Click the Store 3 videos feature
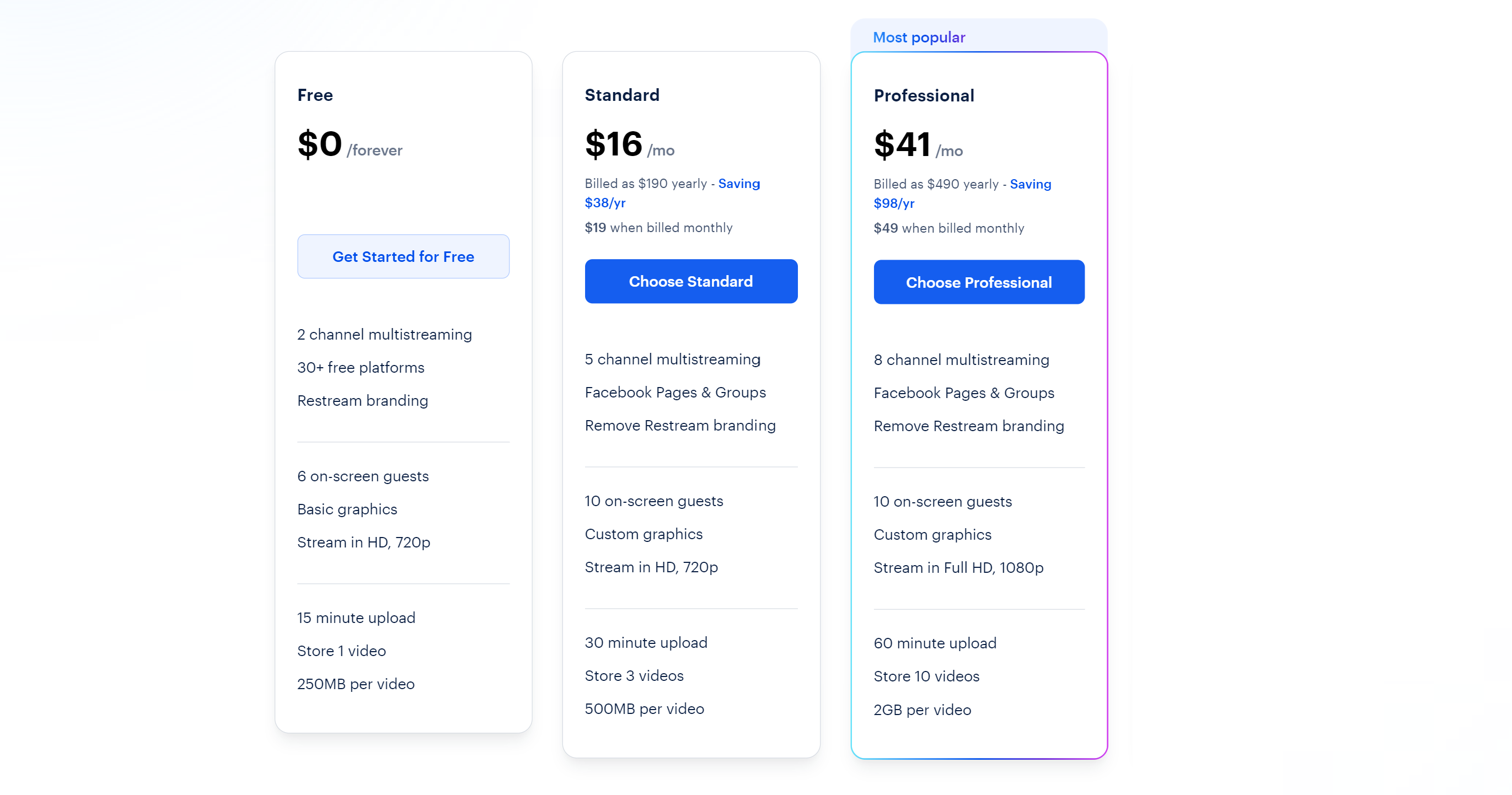Viewport: 1512px width, 795px height. (634, 675)
